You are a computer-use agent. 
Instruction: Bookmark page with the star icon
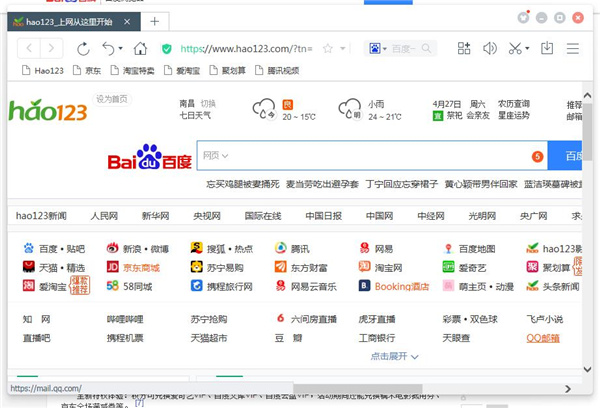tap(328, 49)
